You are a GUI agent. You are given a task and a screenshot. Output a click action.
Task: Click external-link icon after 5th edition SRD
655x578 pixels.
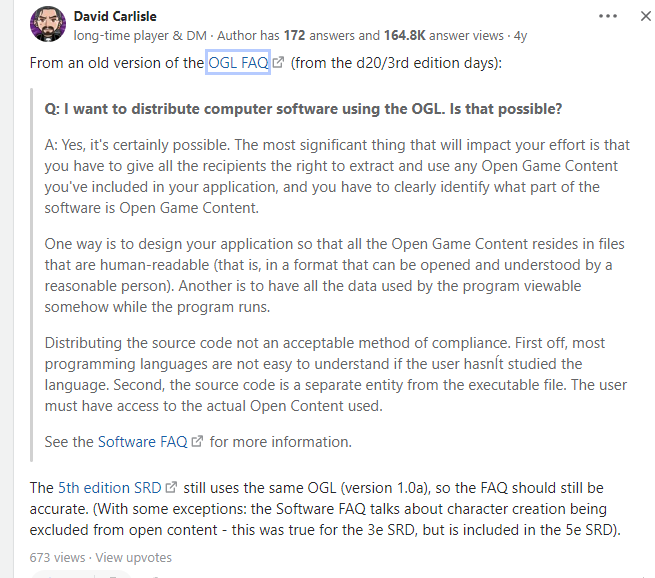click(x=171, y=488)
